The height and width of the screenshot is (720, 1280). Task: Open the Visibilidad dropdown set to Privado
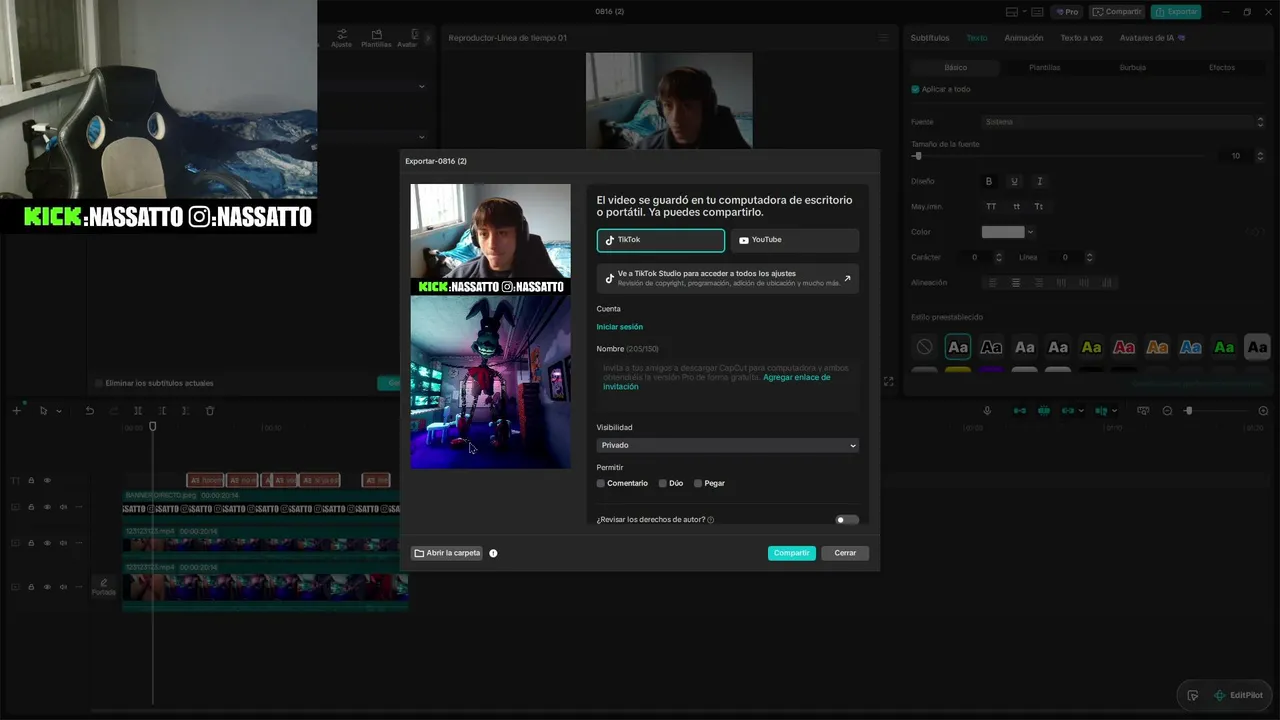727,445
